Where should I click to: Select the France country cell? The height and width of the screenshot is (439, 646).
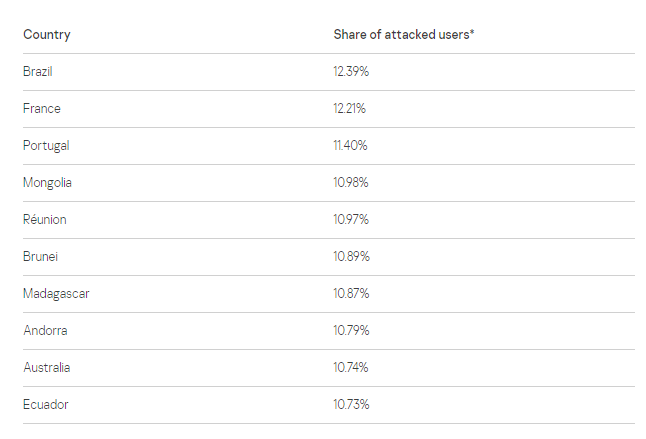point(42,109)
